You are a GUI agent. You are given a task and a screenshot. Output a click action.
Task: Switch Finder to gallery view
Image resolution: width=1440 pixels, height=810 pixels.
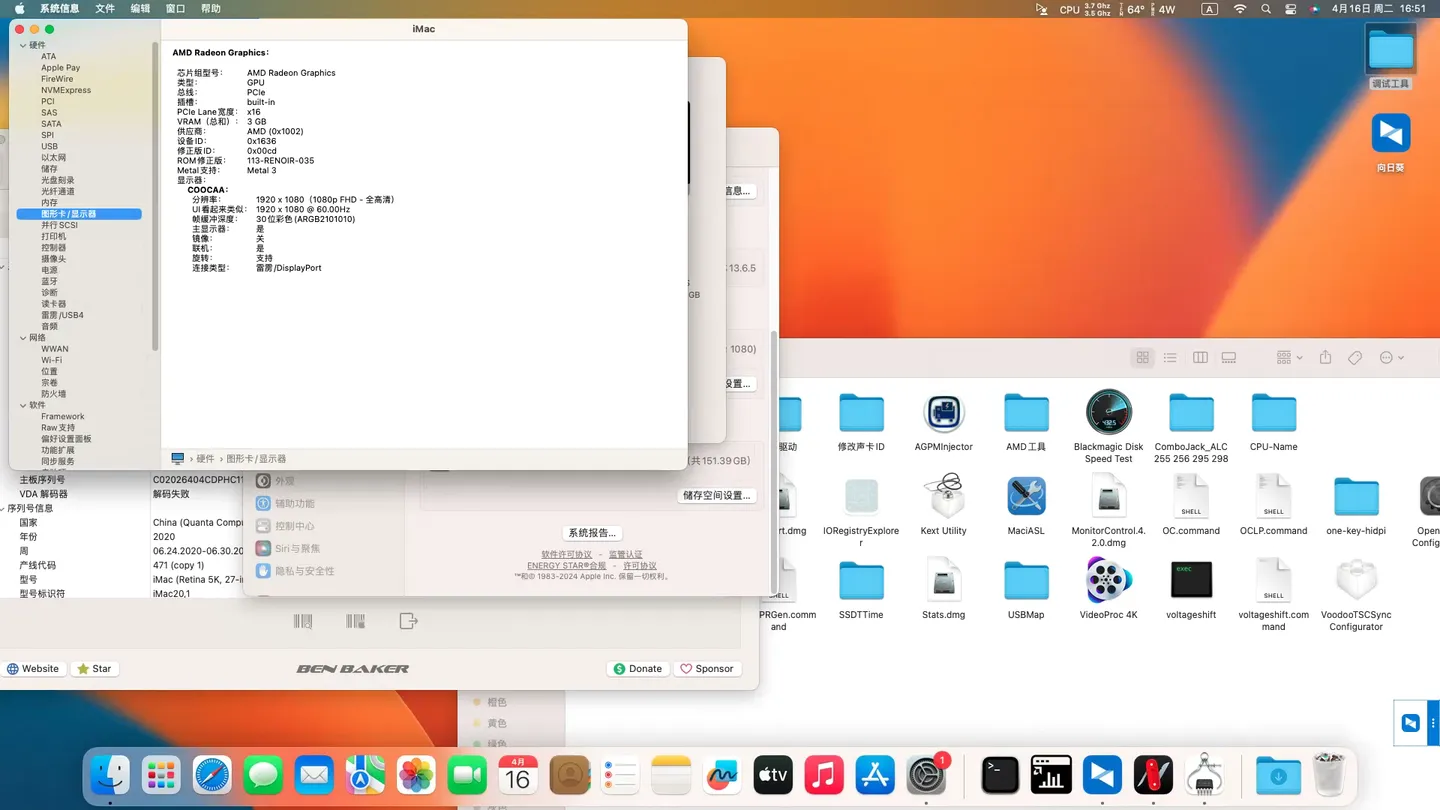(x=1229, y=358)
